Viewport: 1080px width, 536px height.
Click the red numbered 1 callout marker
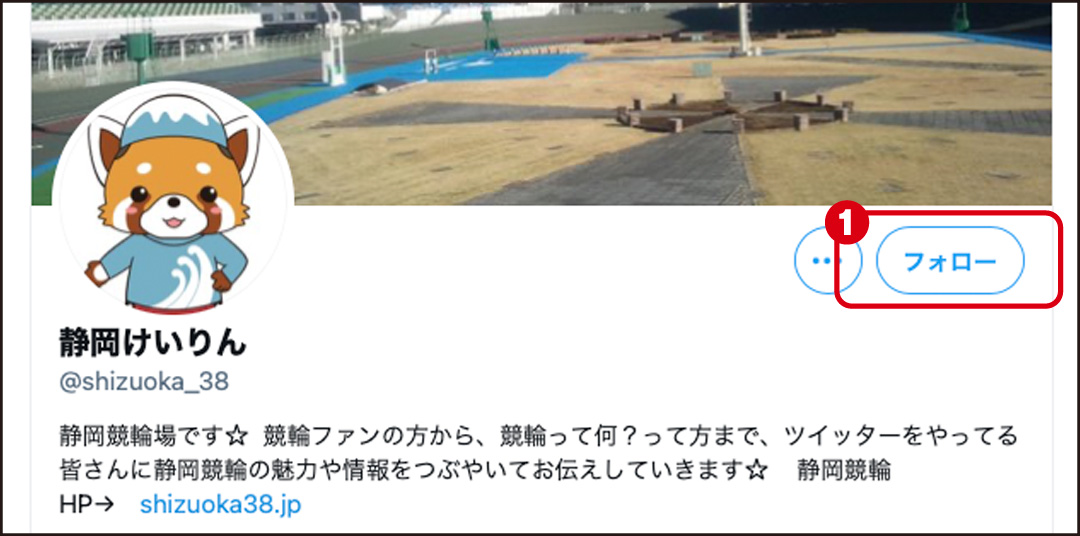pyautogui.click(x=848, y=227)
